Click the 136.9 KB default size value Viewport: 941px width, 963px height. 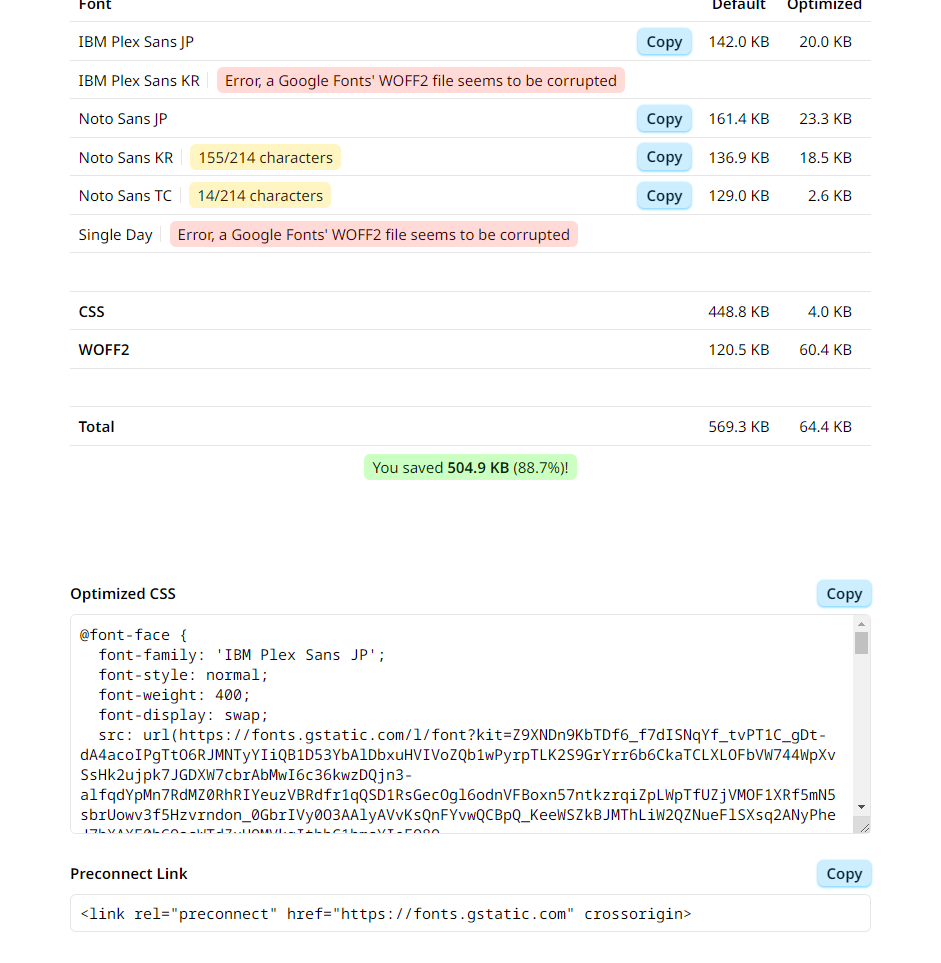click(739, 158)
